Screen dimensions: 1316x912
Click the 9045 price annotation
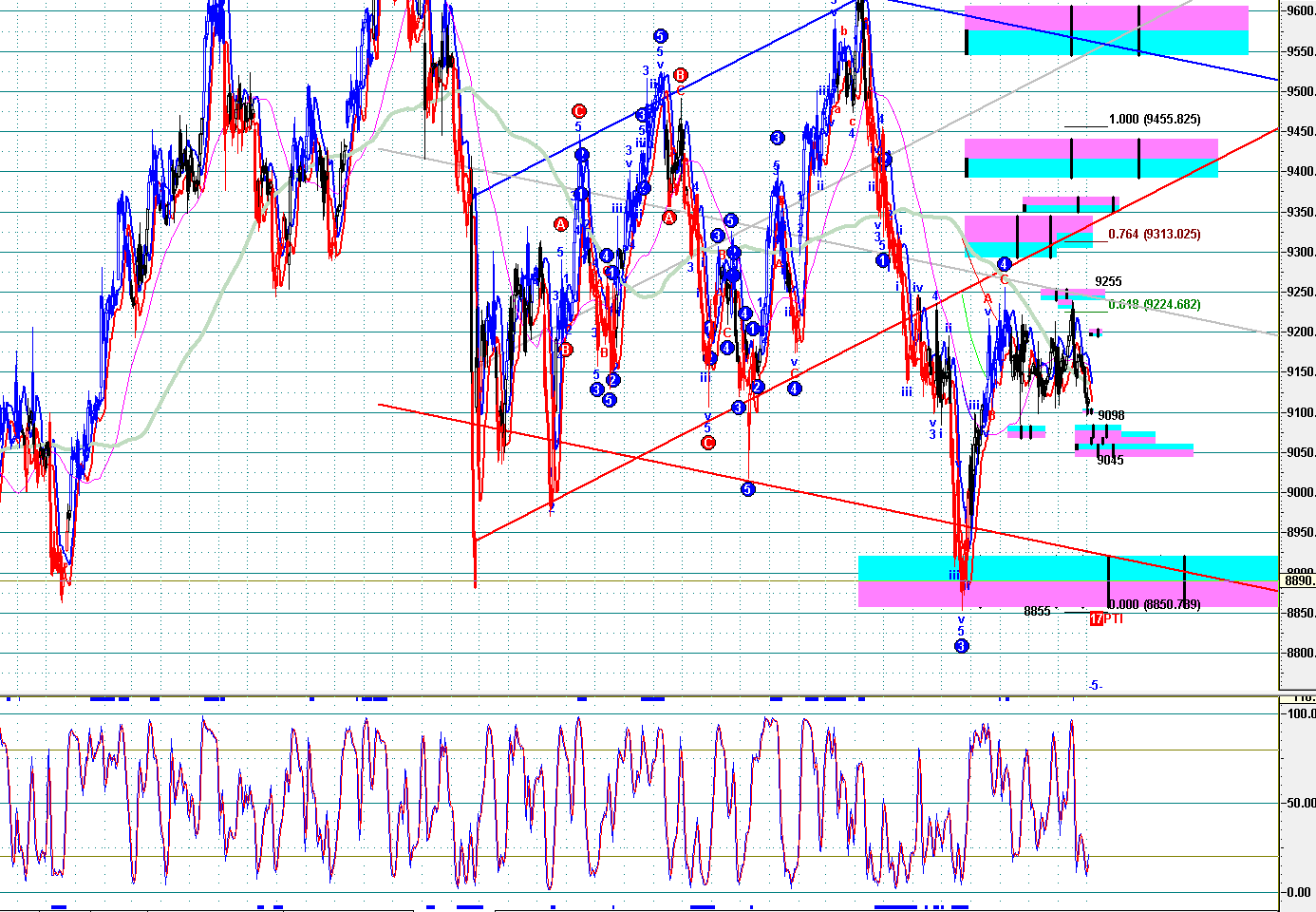(x=1110, y=461)
